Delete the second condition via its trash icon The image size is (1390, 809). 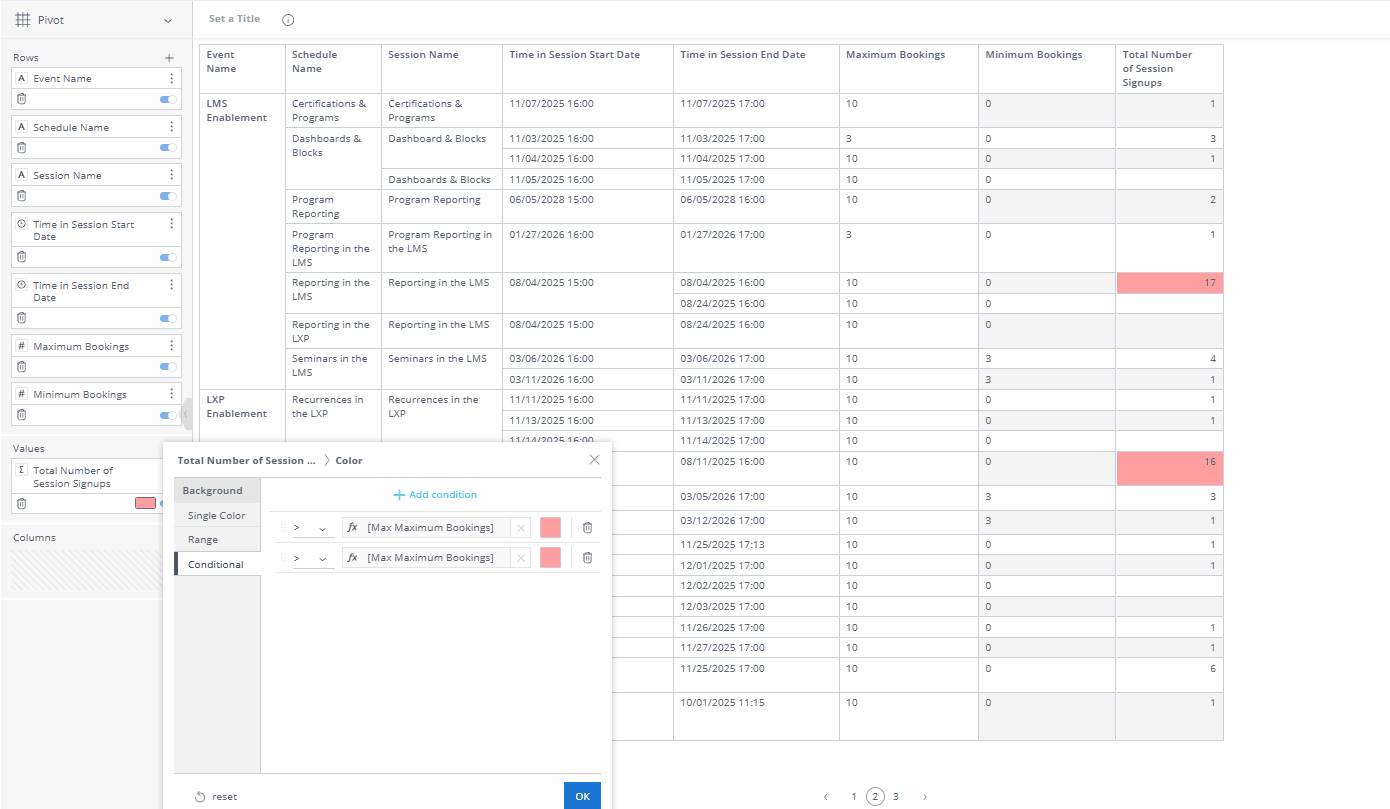587,557
